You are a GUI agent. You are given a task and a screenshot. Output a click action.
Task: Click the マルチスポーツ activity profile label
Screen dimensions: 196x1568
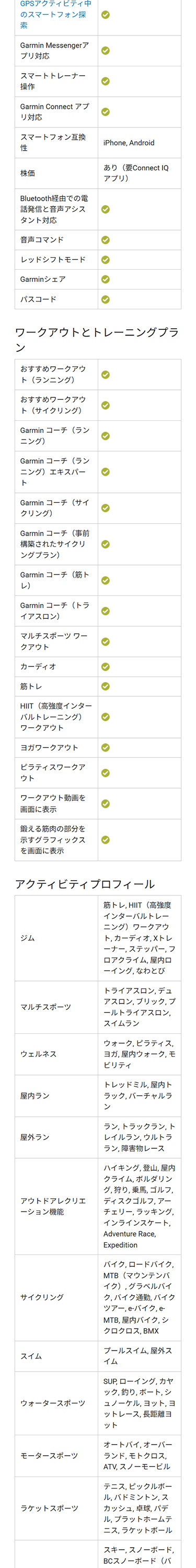point(45,1007)
